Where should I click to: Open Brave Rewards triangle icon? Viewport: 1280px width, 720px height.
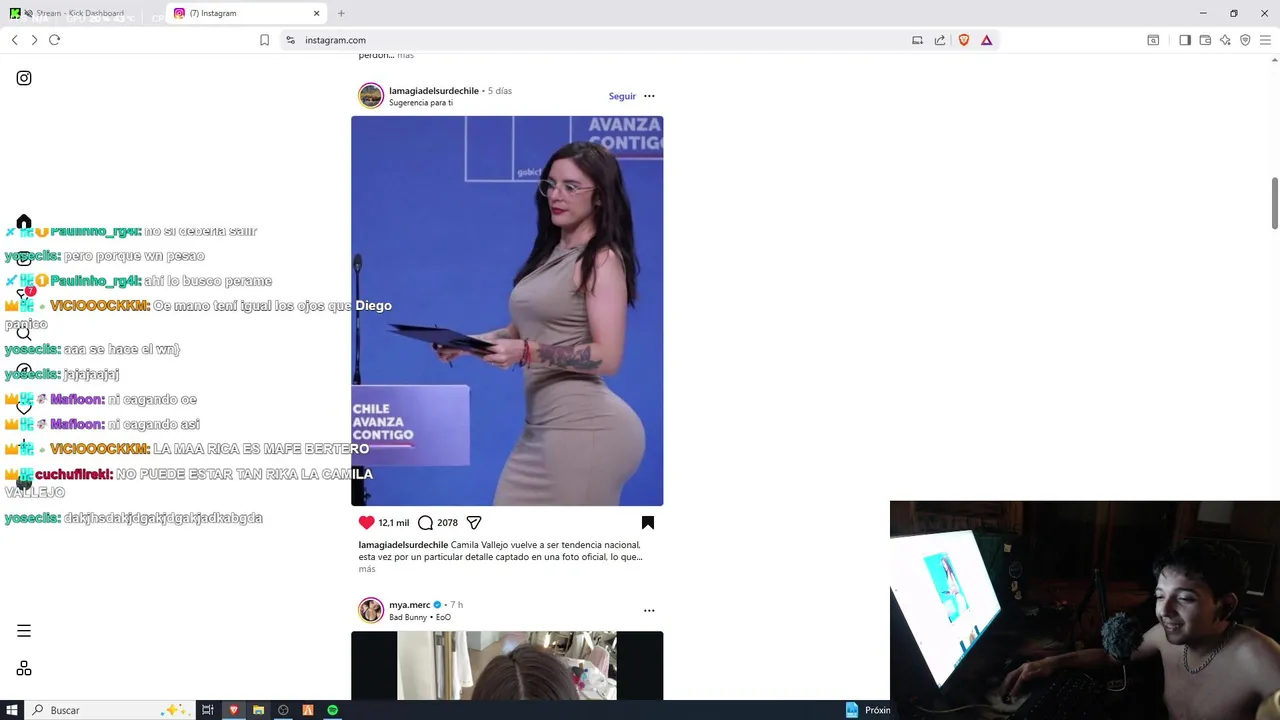coord(986,40)
